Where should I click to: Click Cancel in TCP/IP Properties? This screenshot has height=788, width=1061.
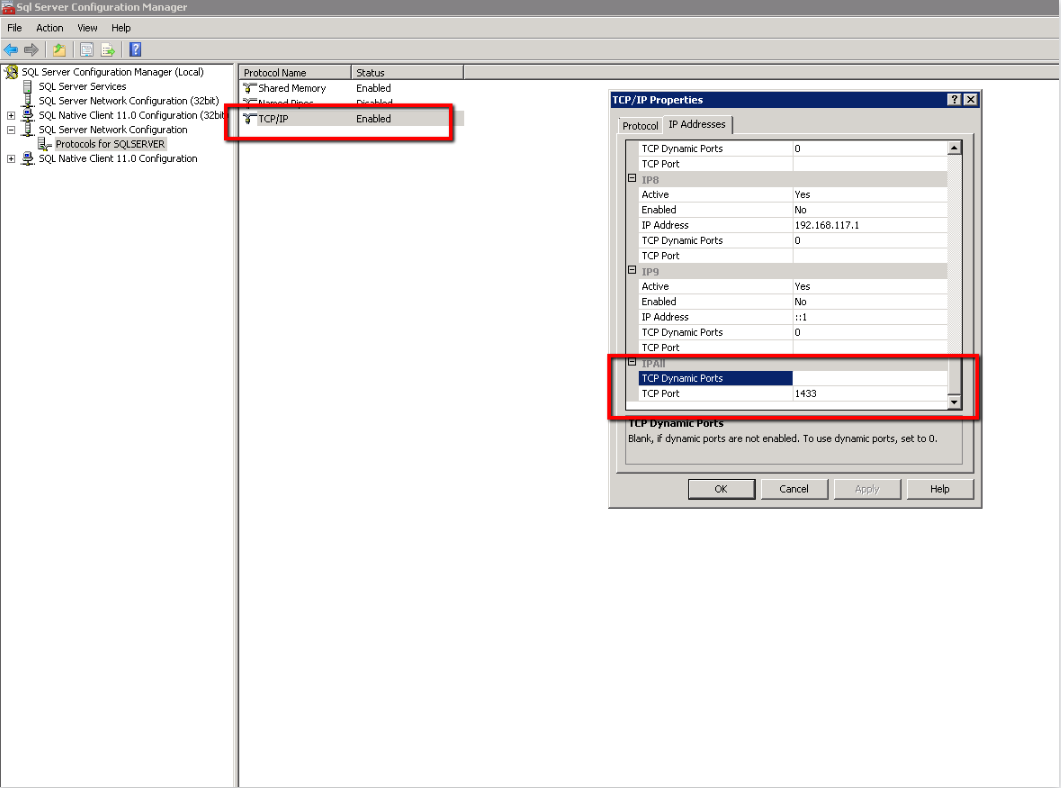point(794,489)
